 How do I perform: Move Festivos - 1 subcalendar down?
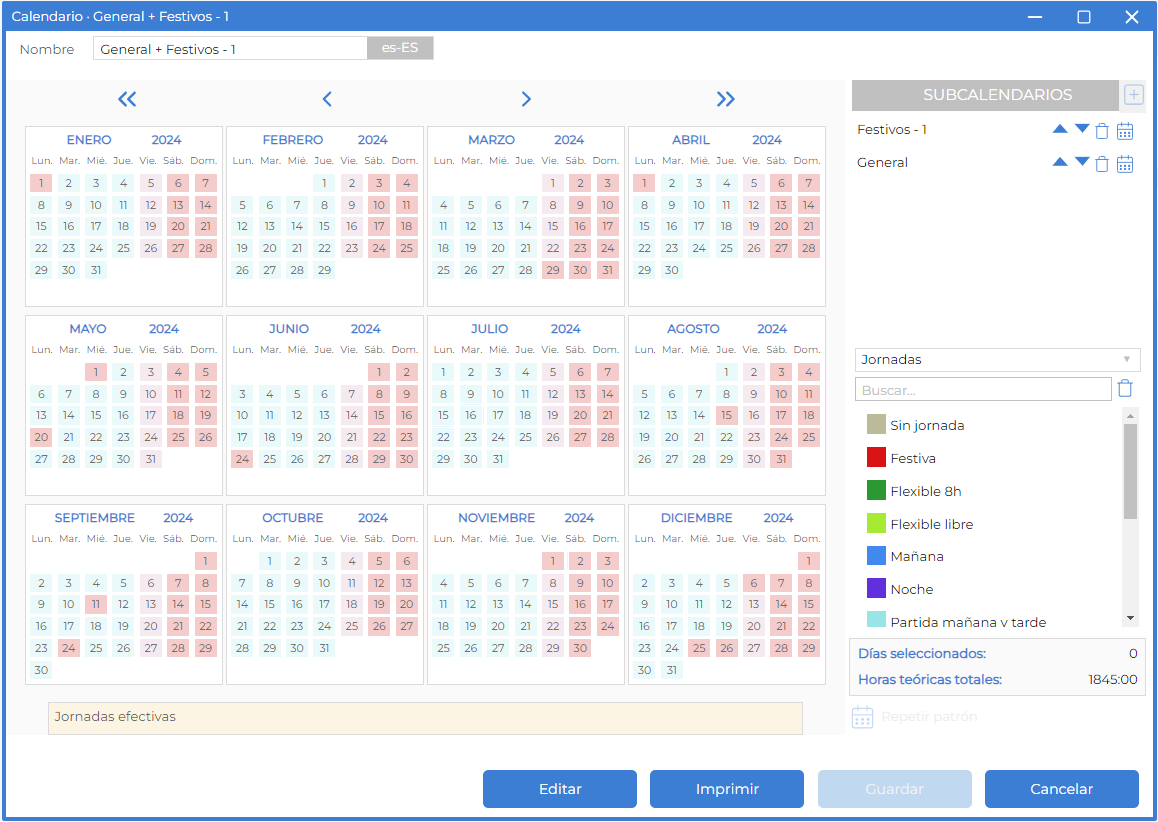click(1082, 129)
